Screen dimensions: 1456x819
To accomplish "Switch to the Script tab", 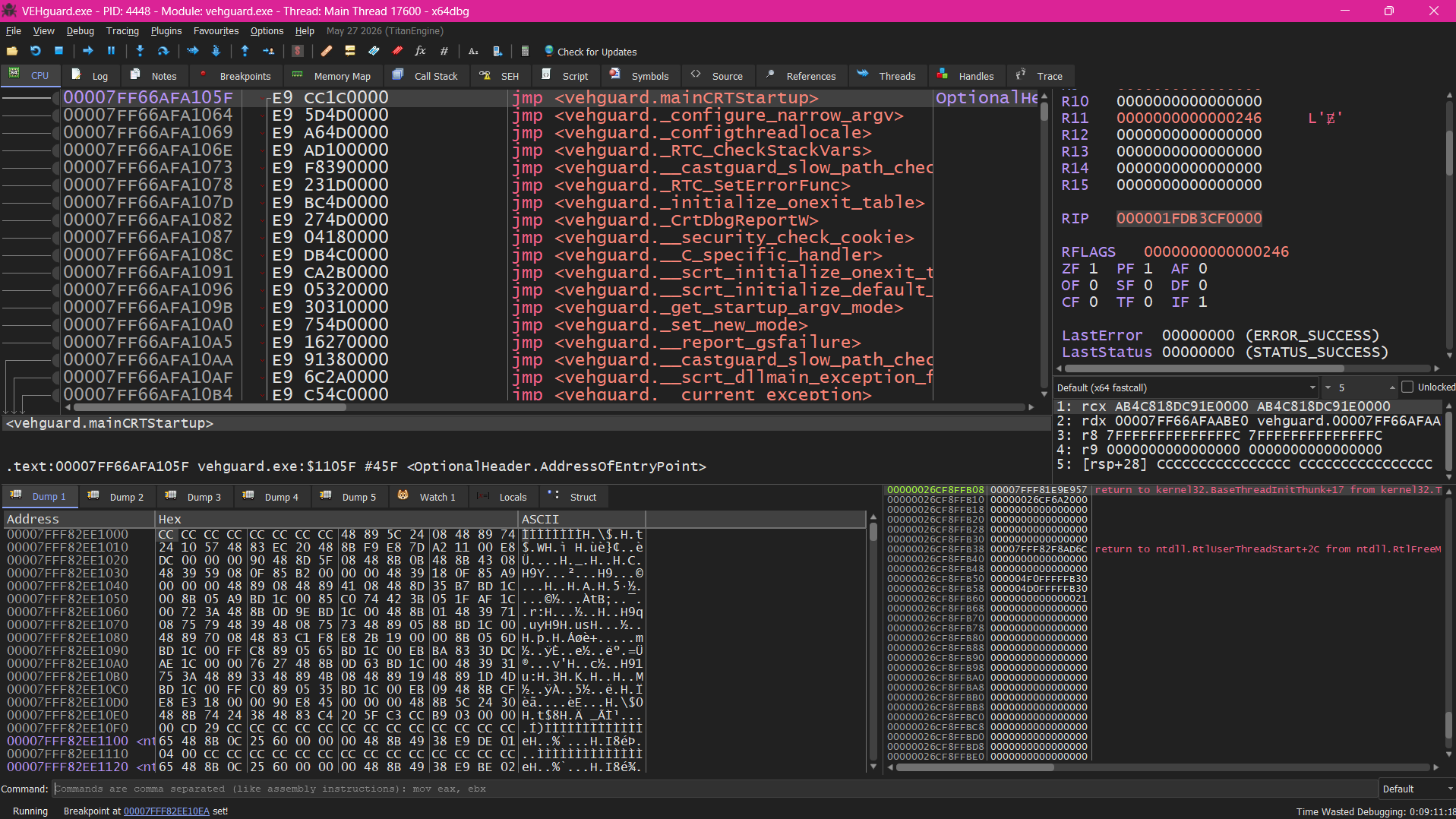I will point(566,76).
